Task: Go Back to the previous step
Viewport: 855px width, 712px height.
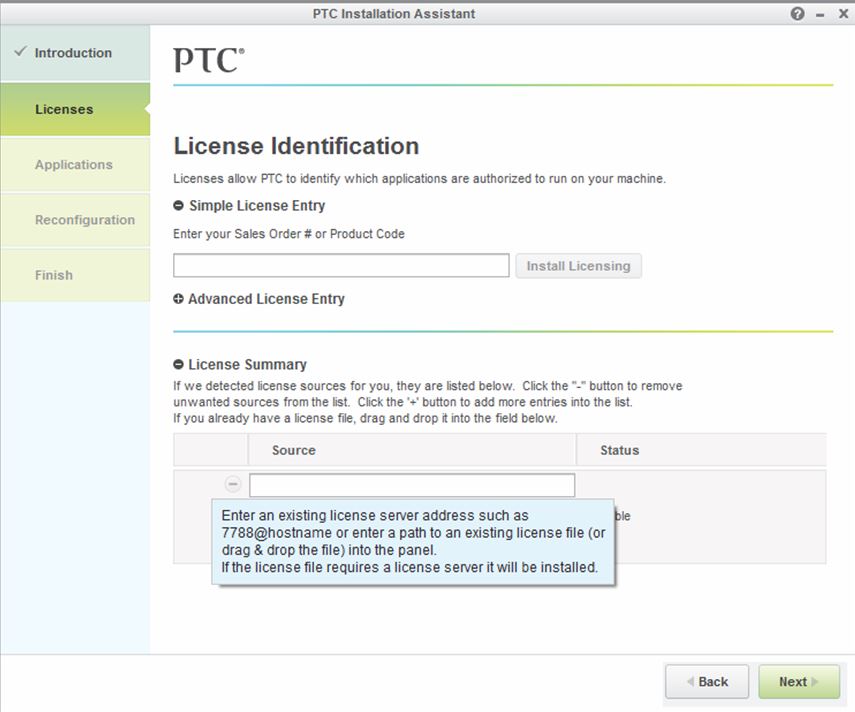Action: (x=707, y=681)
